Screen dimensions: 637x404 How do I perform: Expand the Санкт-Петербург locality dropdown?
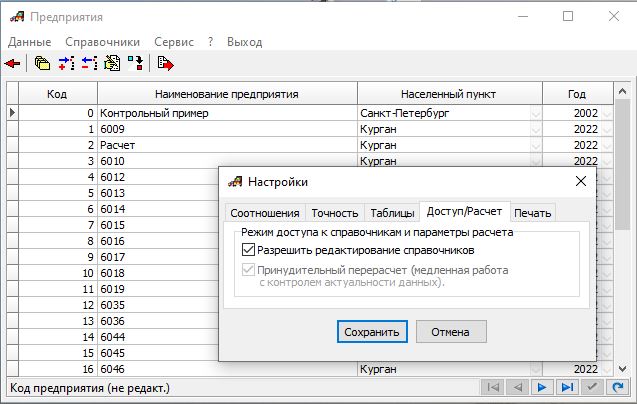coord(535,114)
